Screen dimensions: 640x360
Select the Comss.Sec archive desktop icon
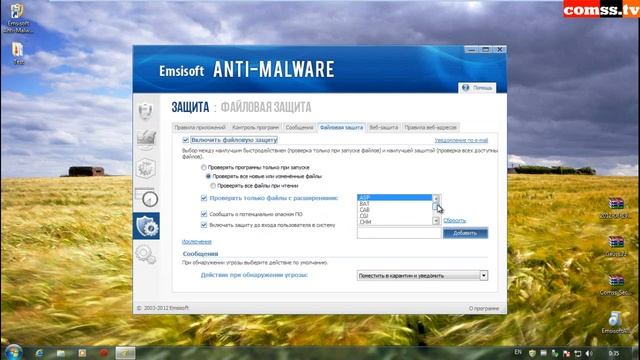pos(616,285)
